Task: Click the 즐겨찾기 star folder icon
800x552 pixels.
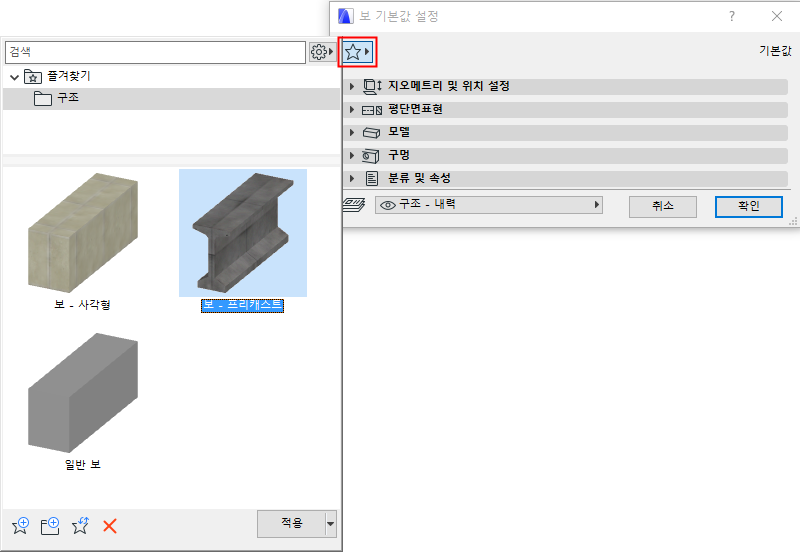Action: (33, 77)
